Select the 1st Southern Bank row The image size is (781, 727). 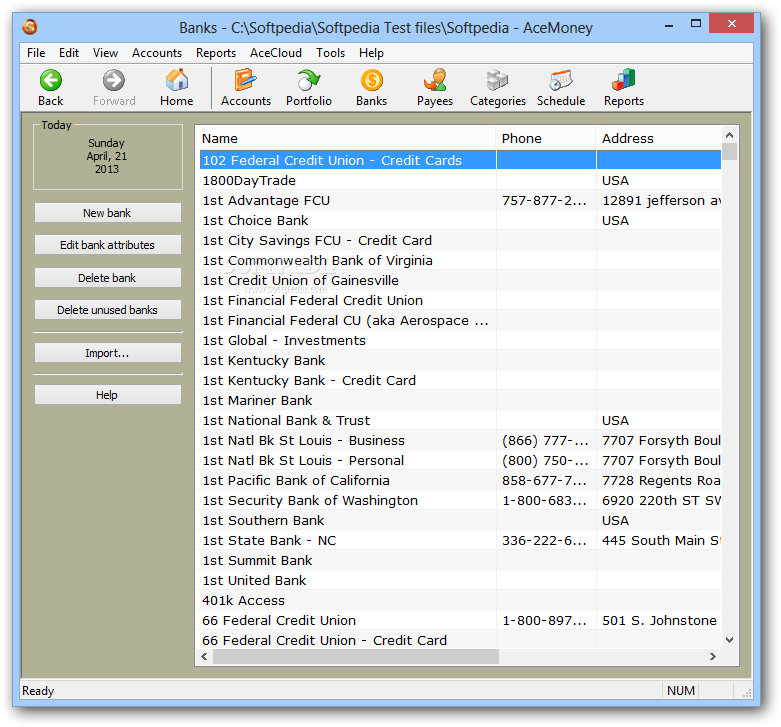click(459, 520)
